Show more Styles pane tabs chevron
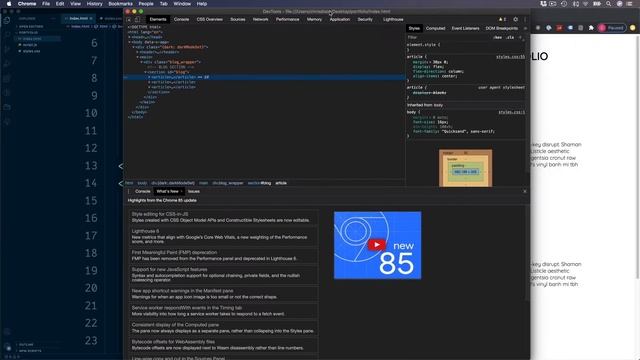This screenshot has height=360, width=640. coord(525,29)
